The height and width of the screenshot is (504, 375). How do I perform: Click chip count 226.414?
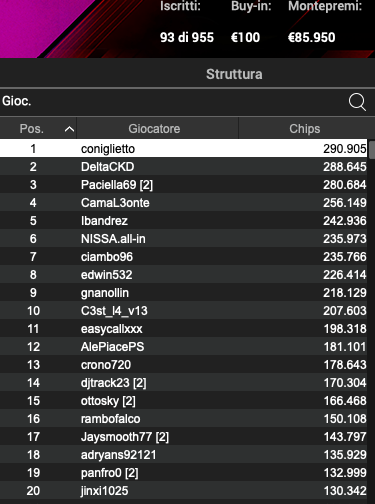click(x=345, y=275)
